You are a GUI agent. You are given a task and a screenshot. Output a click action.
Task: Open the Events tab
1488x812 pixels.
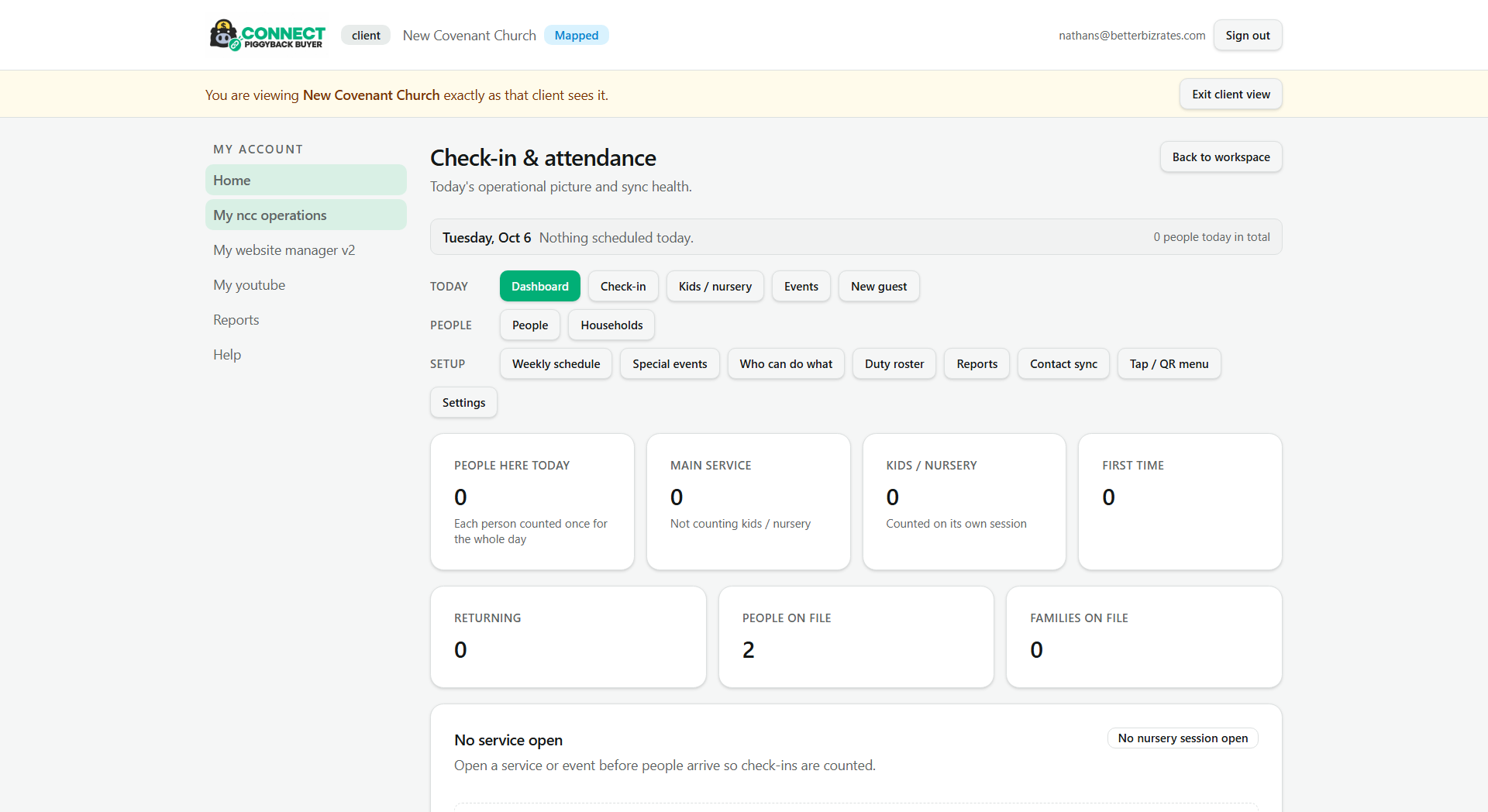tap(801, 287)
